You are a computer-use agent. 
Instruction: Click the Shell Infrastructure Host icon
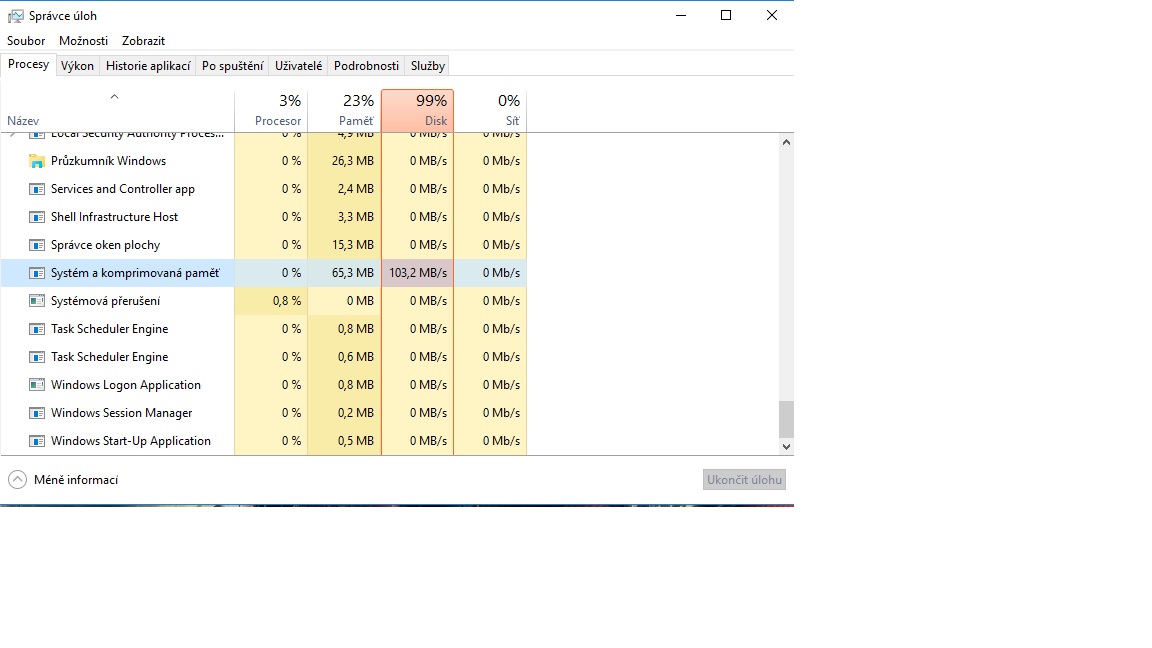pos(37,217)
